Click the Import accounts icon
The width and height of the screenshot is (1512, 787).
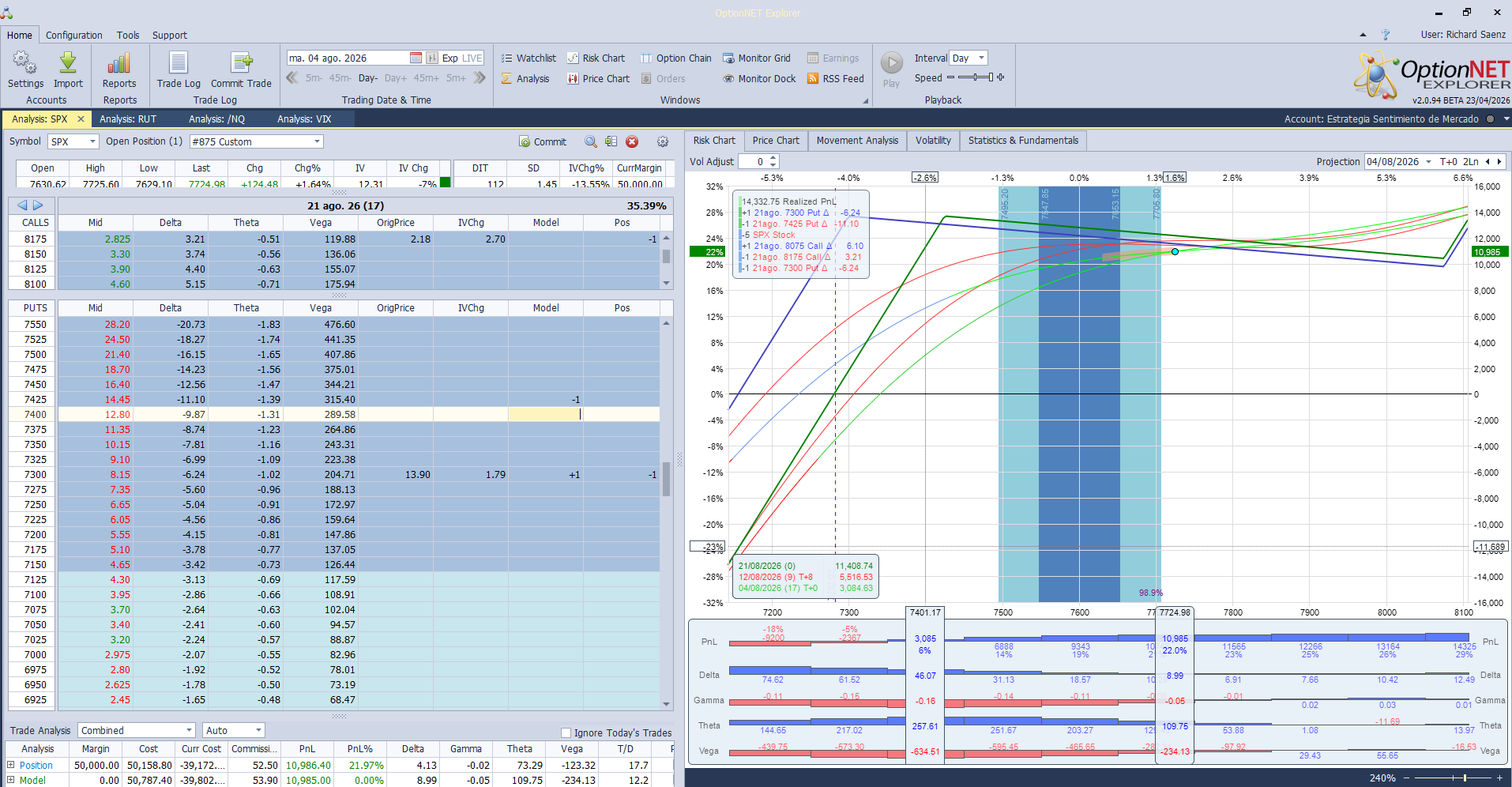(x=68, y=70)
